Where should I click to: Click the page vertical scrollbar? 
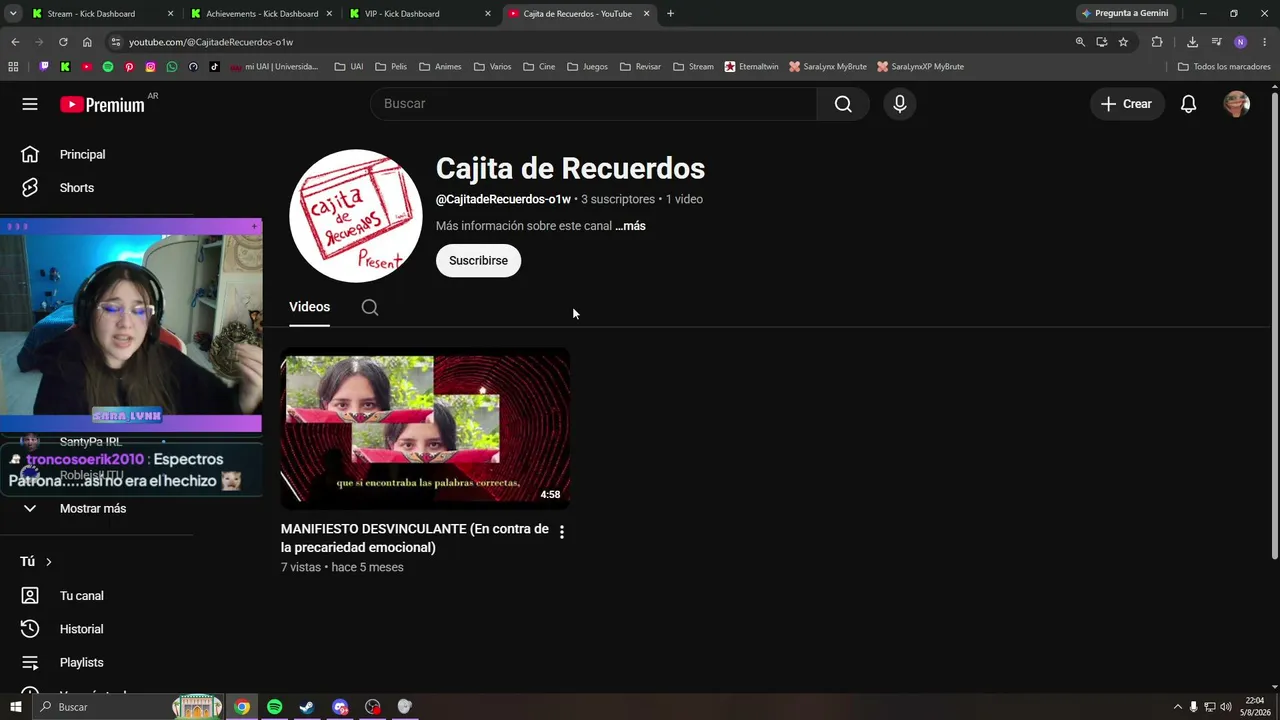[1274, 325]
